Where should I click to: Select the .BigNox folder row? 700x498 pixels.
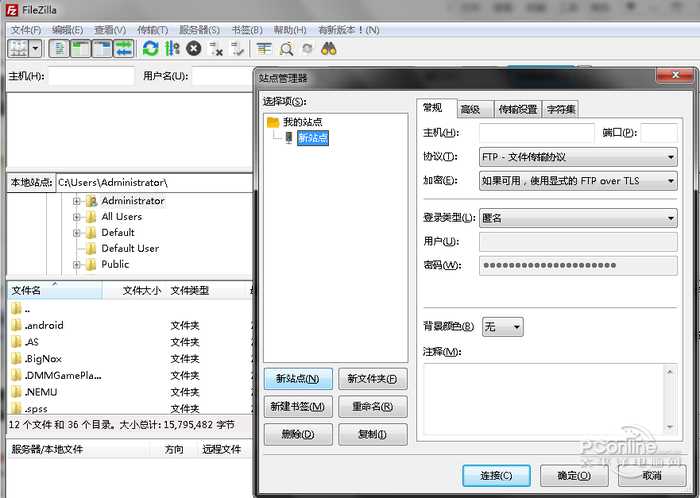pyautogui.click(x=129, y=359)
